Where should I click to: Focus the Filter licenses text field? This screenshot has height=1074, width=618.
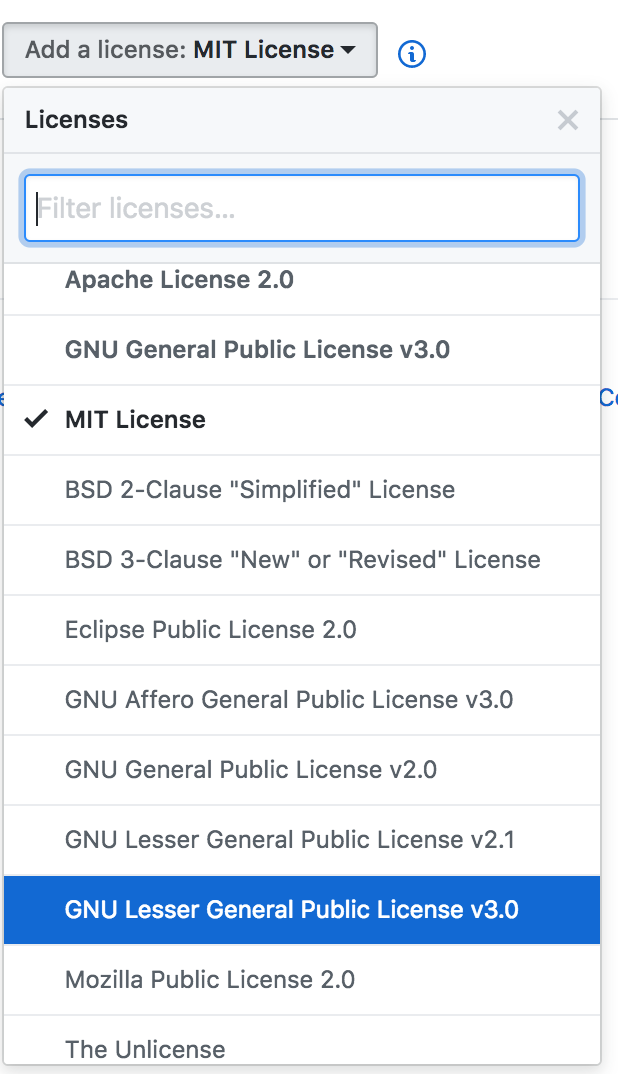(302, 208)
